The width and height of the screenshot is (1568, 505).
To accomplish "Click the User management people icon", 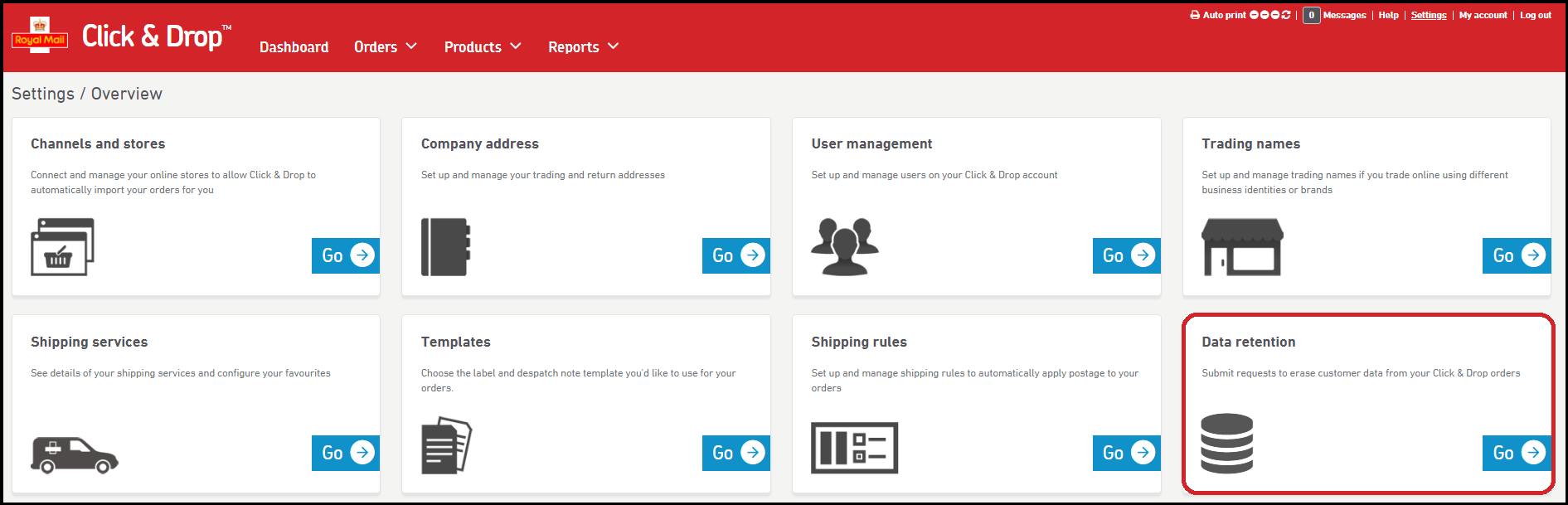I will pyautogui.click(x=845, y=246).
